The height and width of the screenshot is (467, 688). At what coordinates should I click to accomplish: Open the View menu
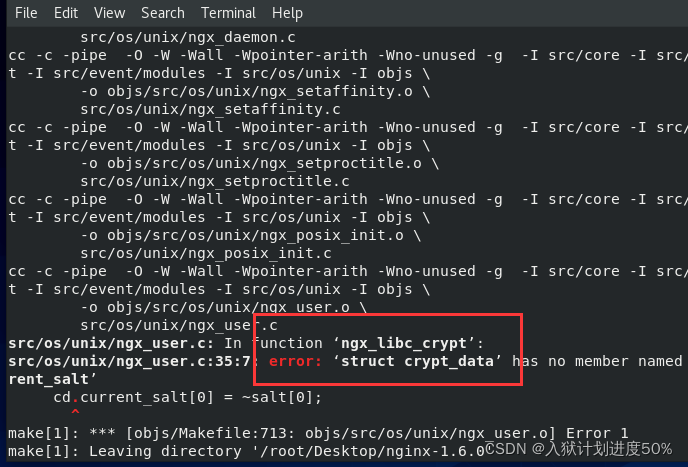coord(109,13)
